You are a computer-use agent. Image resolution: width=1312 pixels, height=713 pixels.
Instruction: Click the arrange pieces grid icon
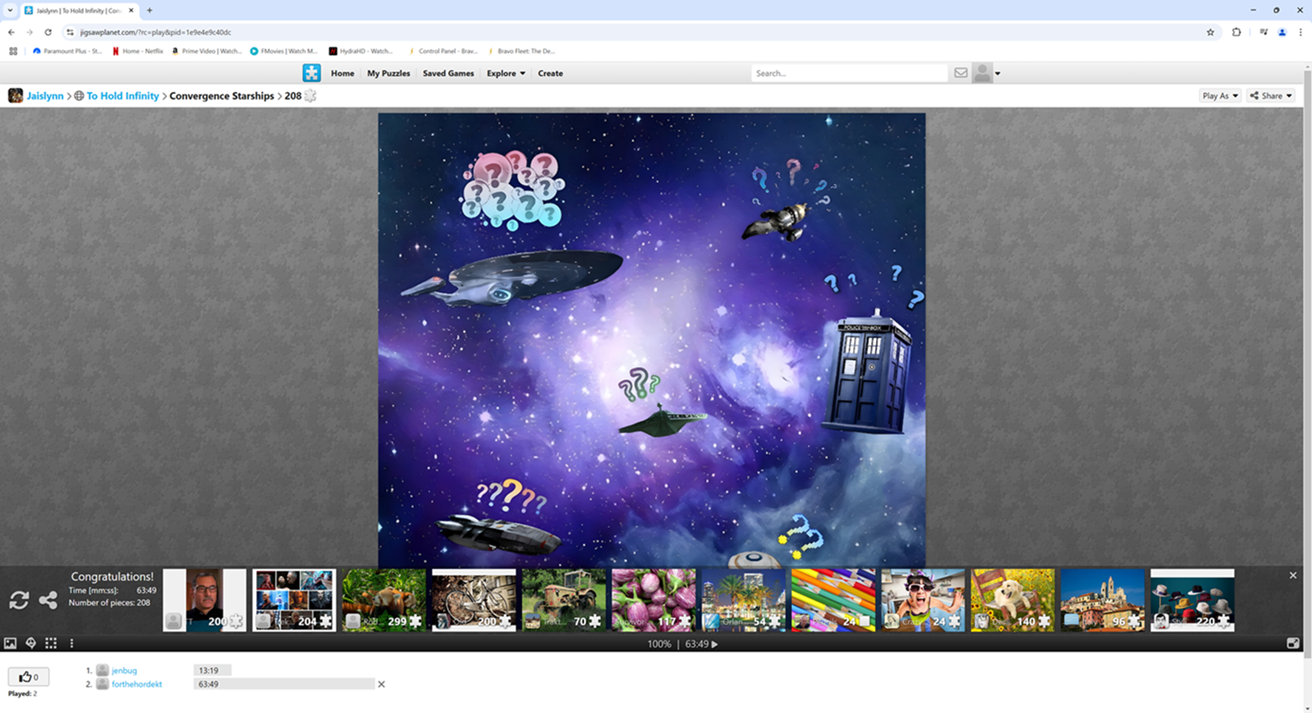[51, 644]
